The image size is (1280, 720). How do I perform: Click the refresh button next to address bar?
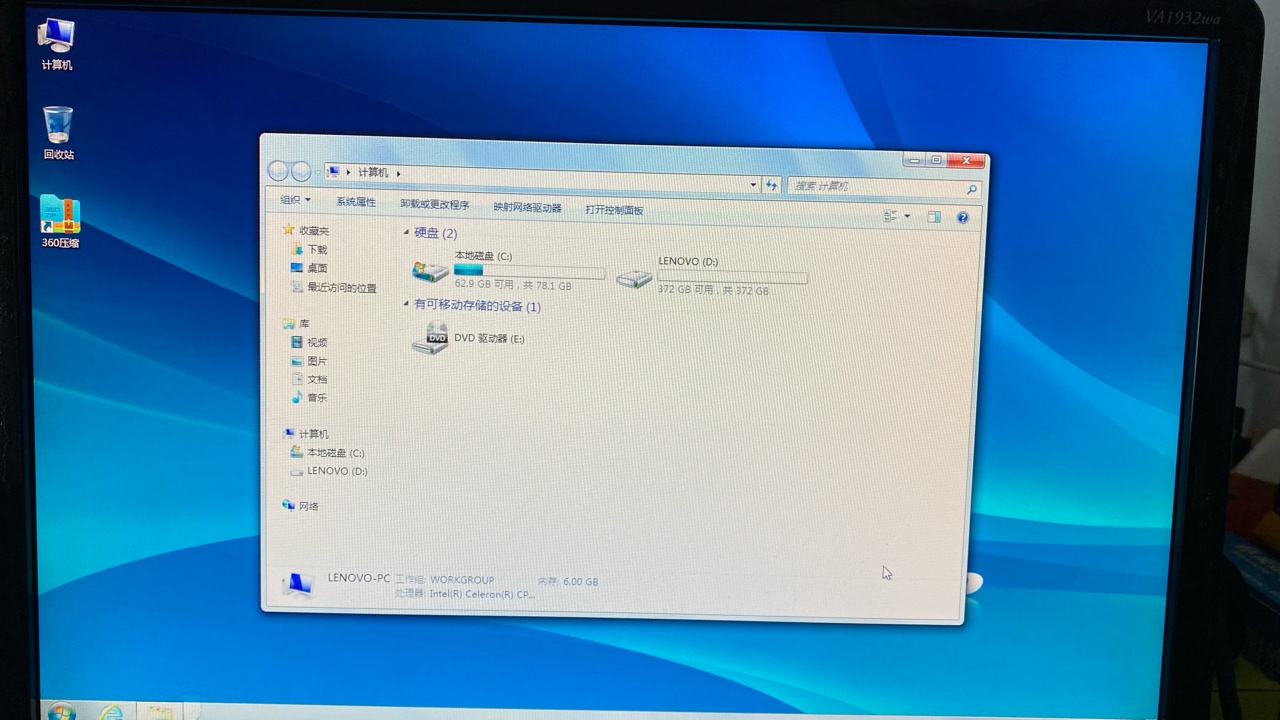coord(771,185)
